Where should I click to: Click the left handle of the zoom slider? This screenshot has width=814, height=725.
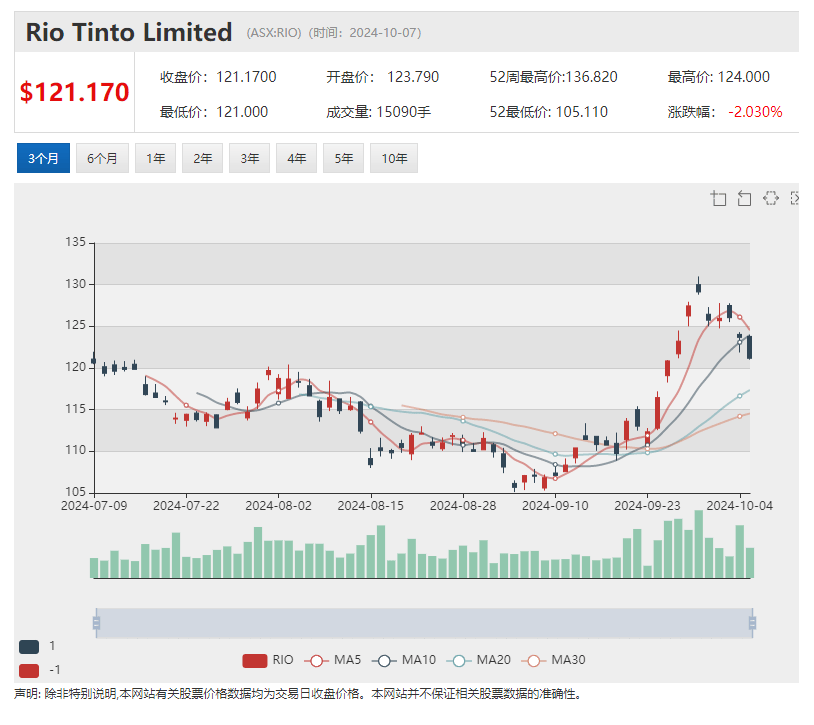[x=96, y=623]
